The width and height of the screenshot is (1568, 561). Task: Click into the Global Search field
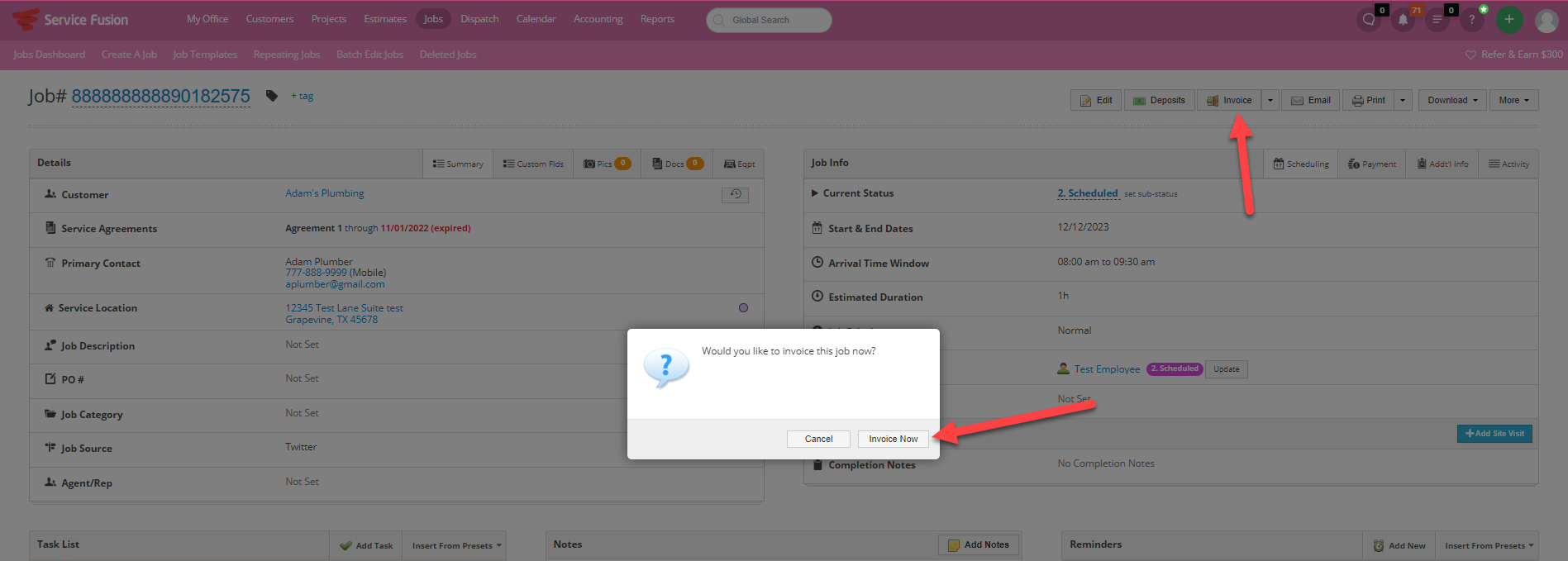point(769,20)
